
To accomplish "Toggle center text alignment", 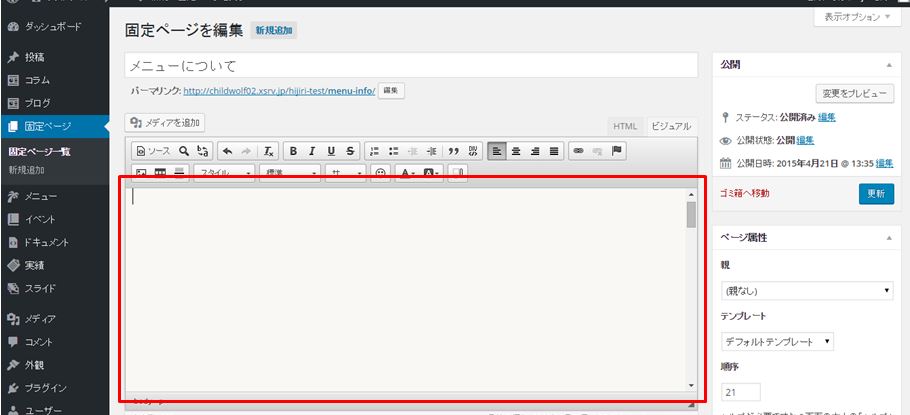I will [516, 151].
